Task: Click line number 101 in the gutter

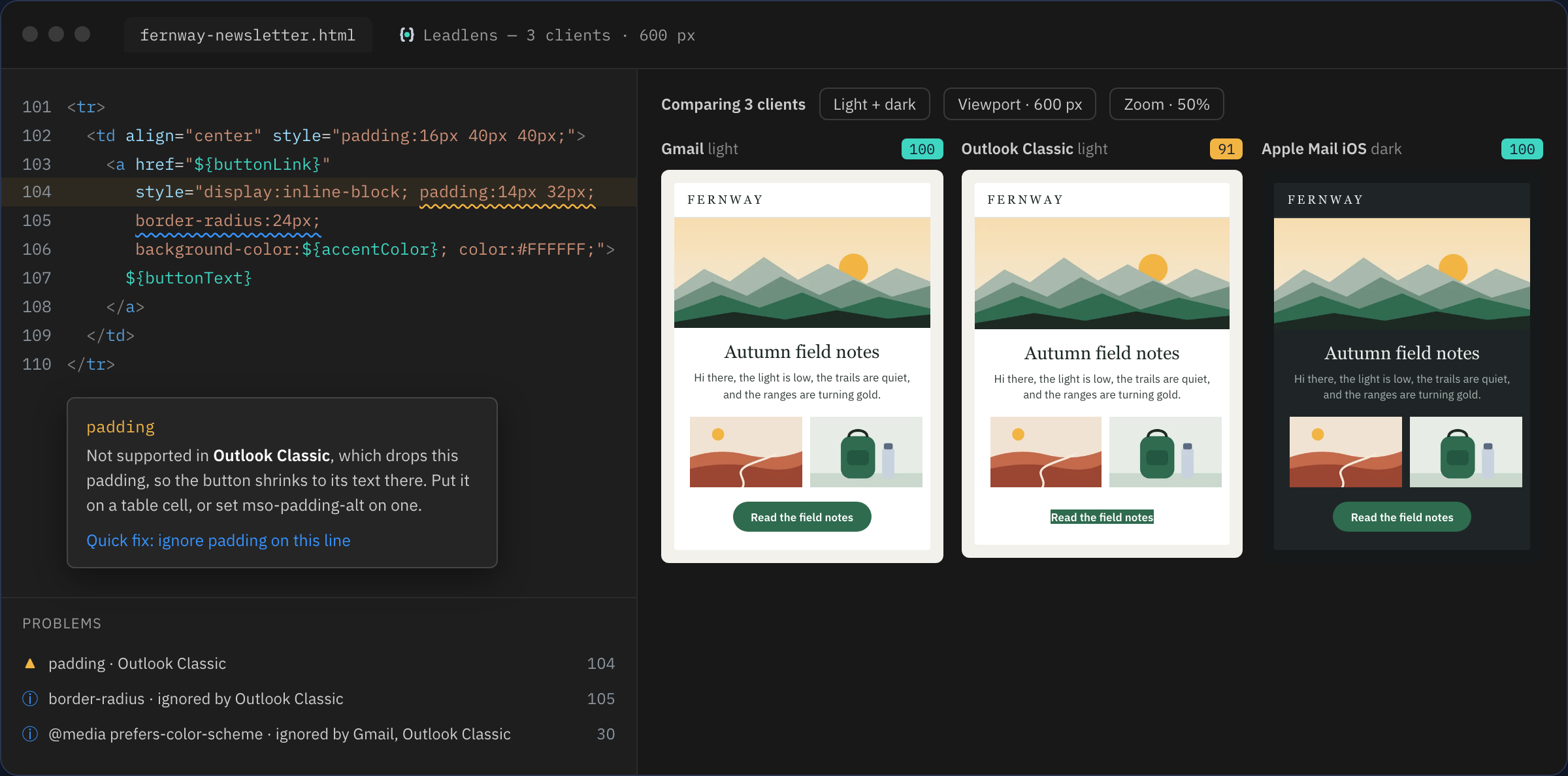Action: point(37,107)
